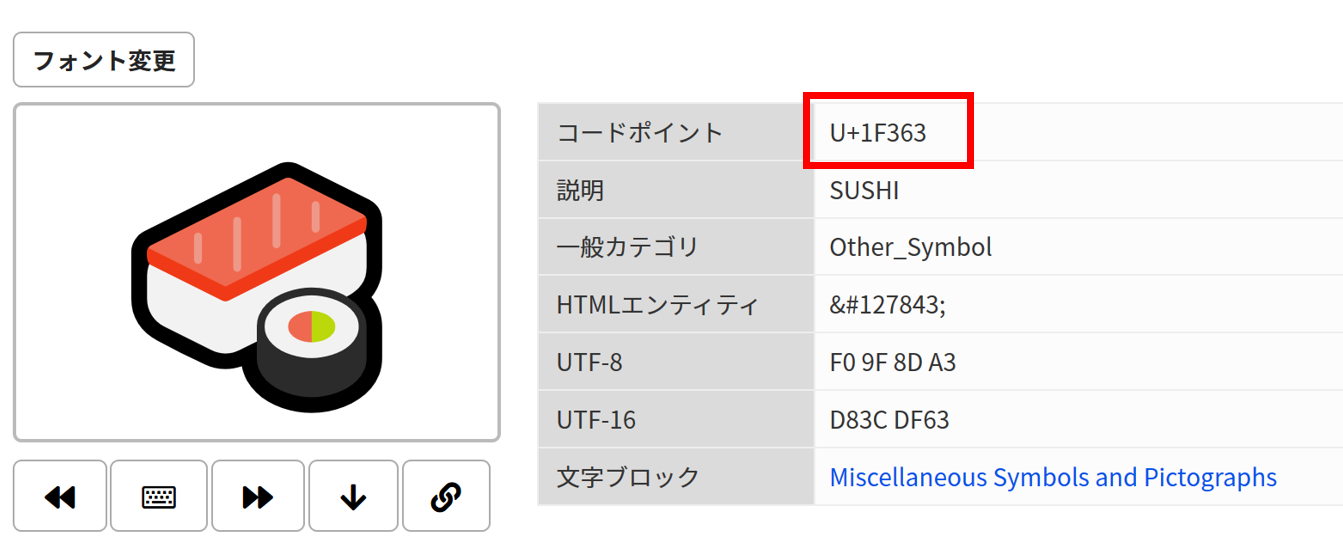Click the UTF-16 value D83C DF63
This screenshot has height=558, width=1343.
click(890, 420)
